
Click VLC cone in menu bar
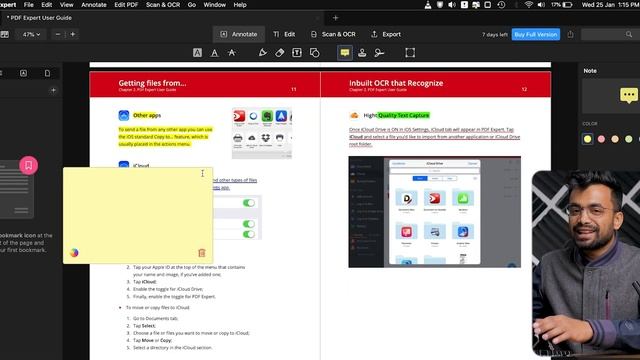(x=428, y=5)
